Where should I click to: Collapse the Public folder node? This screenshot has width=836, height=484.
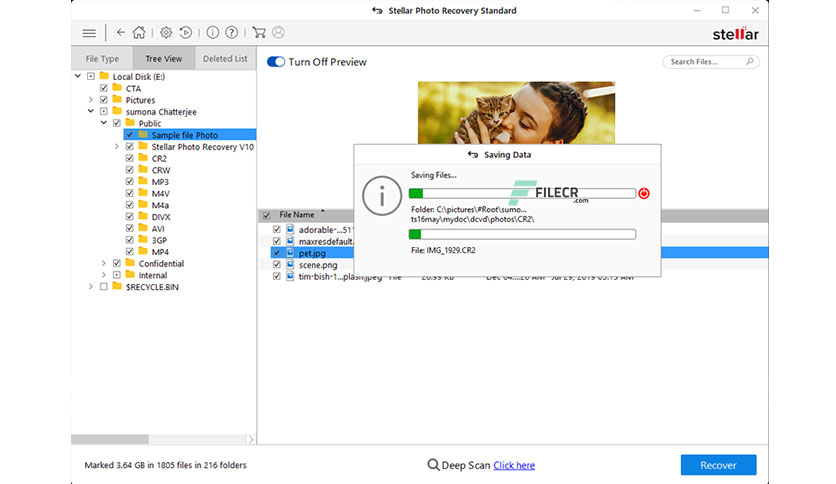coord(104,123)
